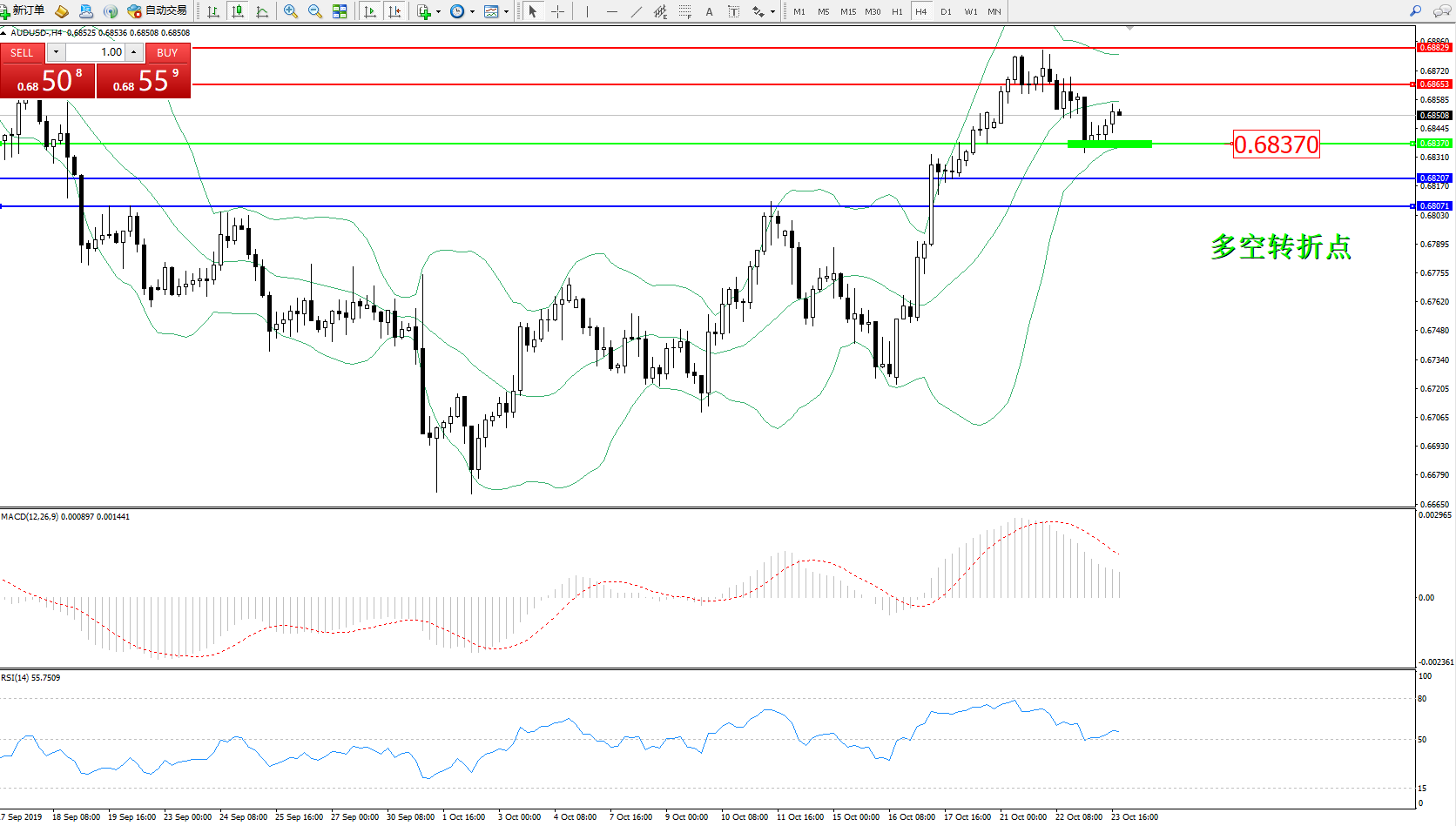Select the crosshair tool
The width and height of the screenshot is (1456, 826).
[x=557, y=11]
